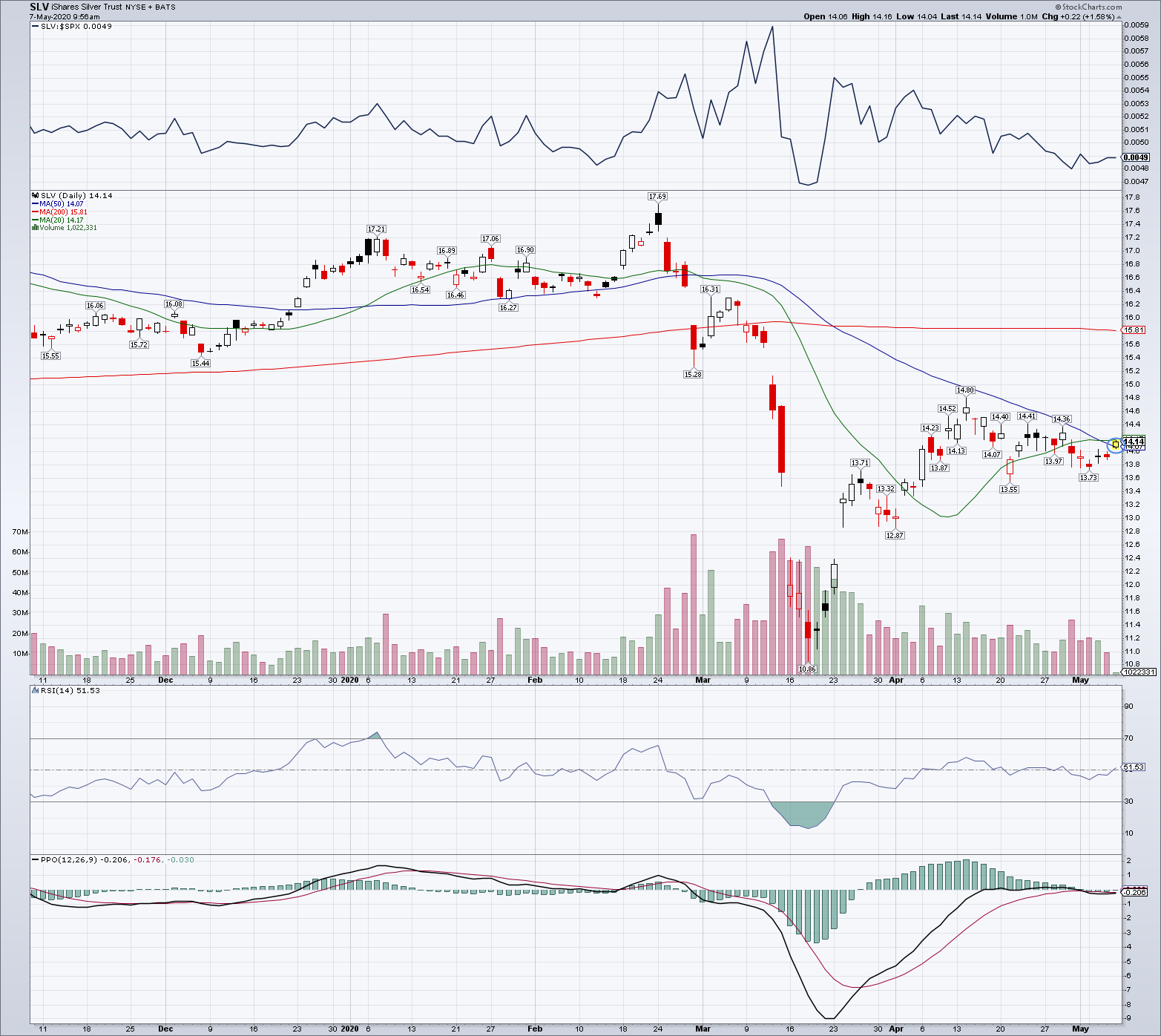The image size is (1161, 1036).
Task: Click the Low 14.04 value in the header
Action: (x=916, y=16)
